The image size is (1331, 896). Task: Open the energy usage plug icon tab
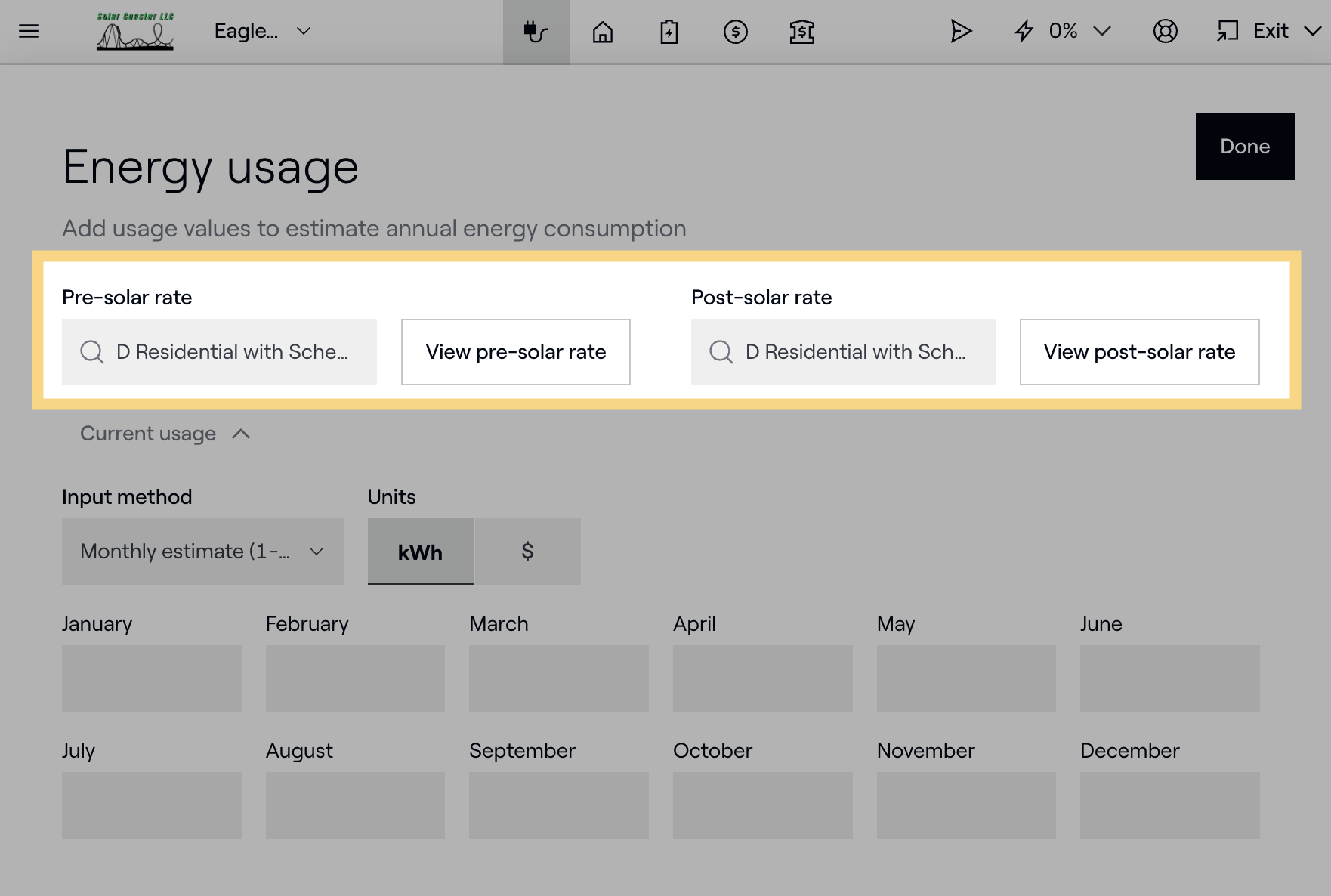point(536,32)
